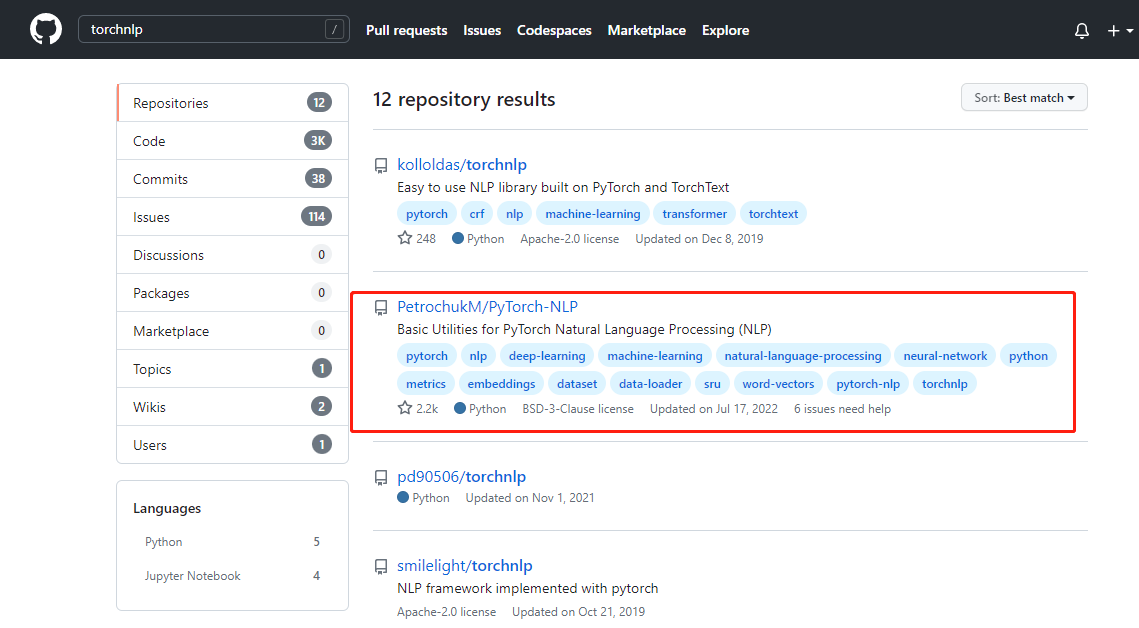Click the sru topic tag

tap(712, 383)
